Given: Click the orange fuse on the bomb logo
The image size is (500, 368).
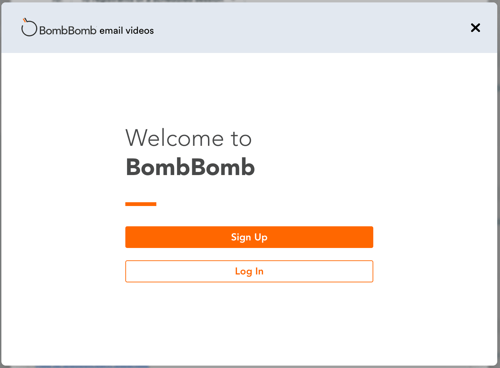Looking at the screenshot, I should [25, 20].
